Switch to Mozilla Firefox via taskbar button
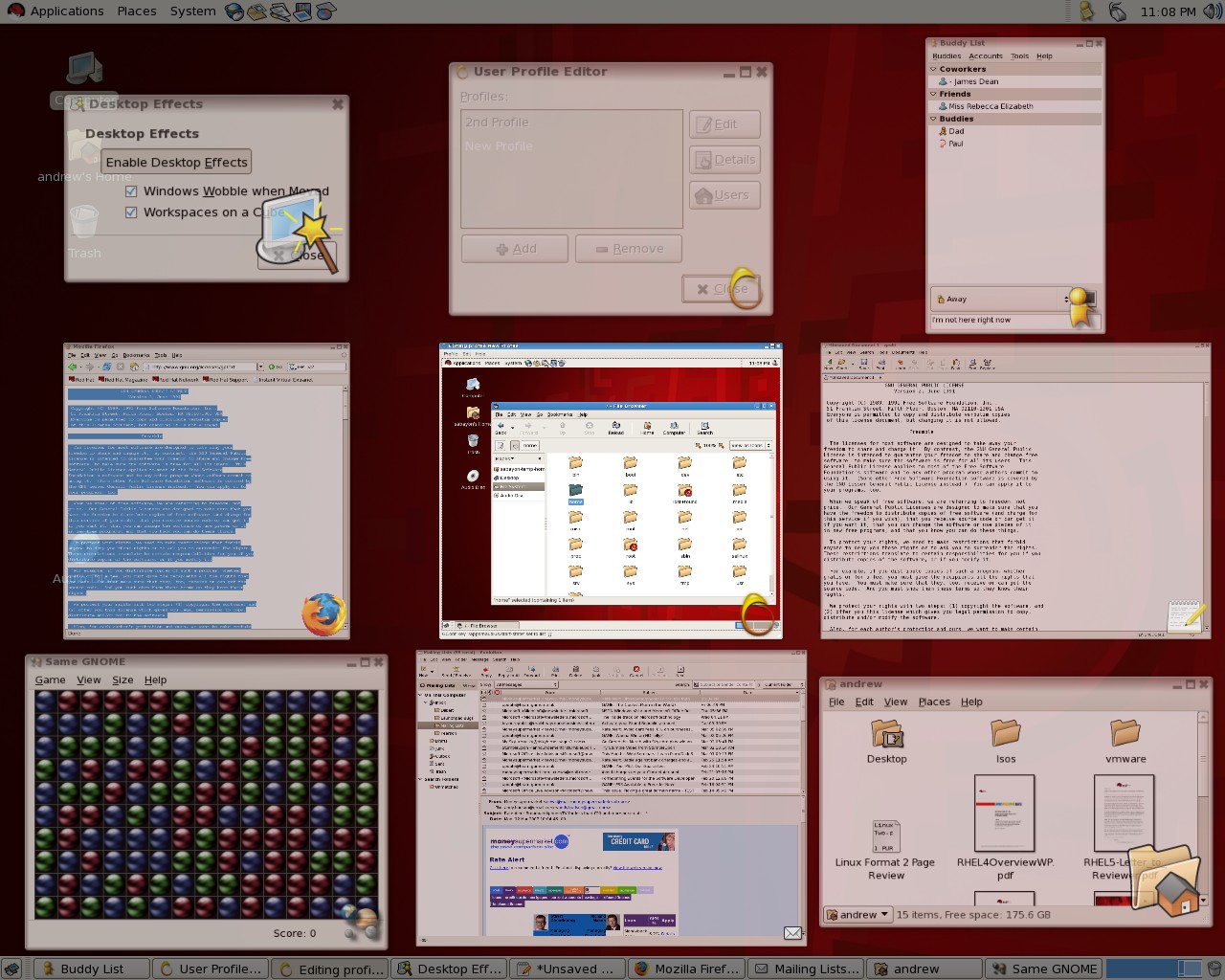Screen dimensions: 1225x980 (686, 969)
